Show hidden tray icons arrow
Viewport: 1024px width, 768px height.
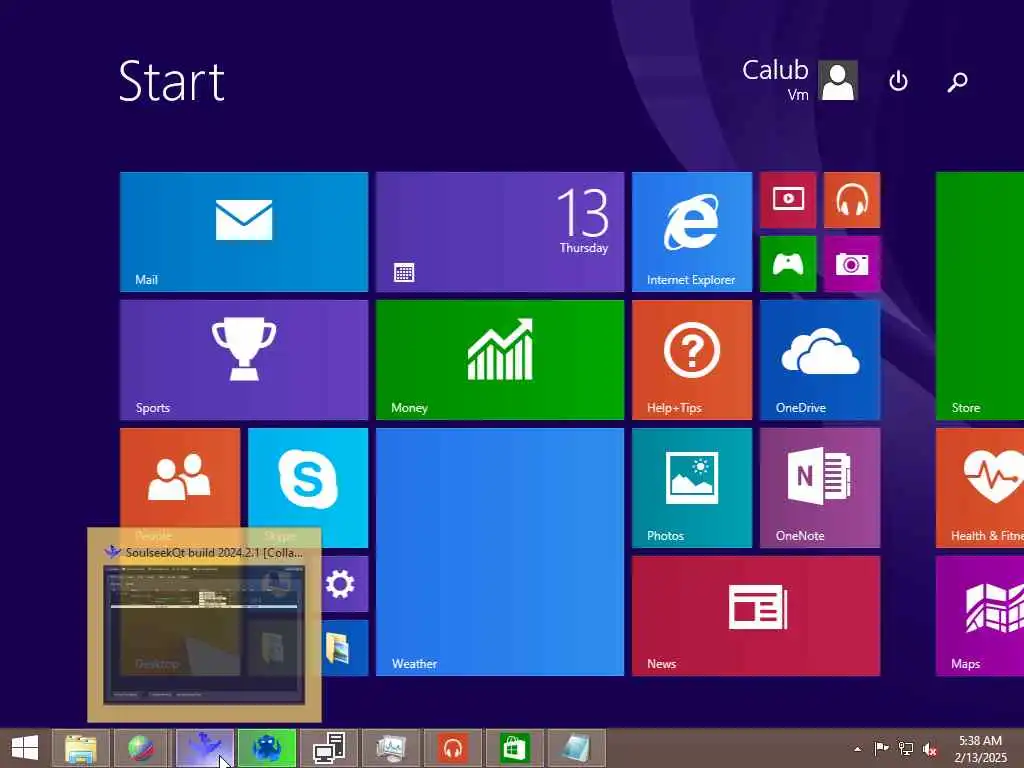click(x=857, y=748)
